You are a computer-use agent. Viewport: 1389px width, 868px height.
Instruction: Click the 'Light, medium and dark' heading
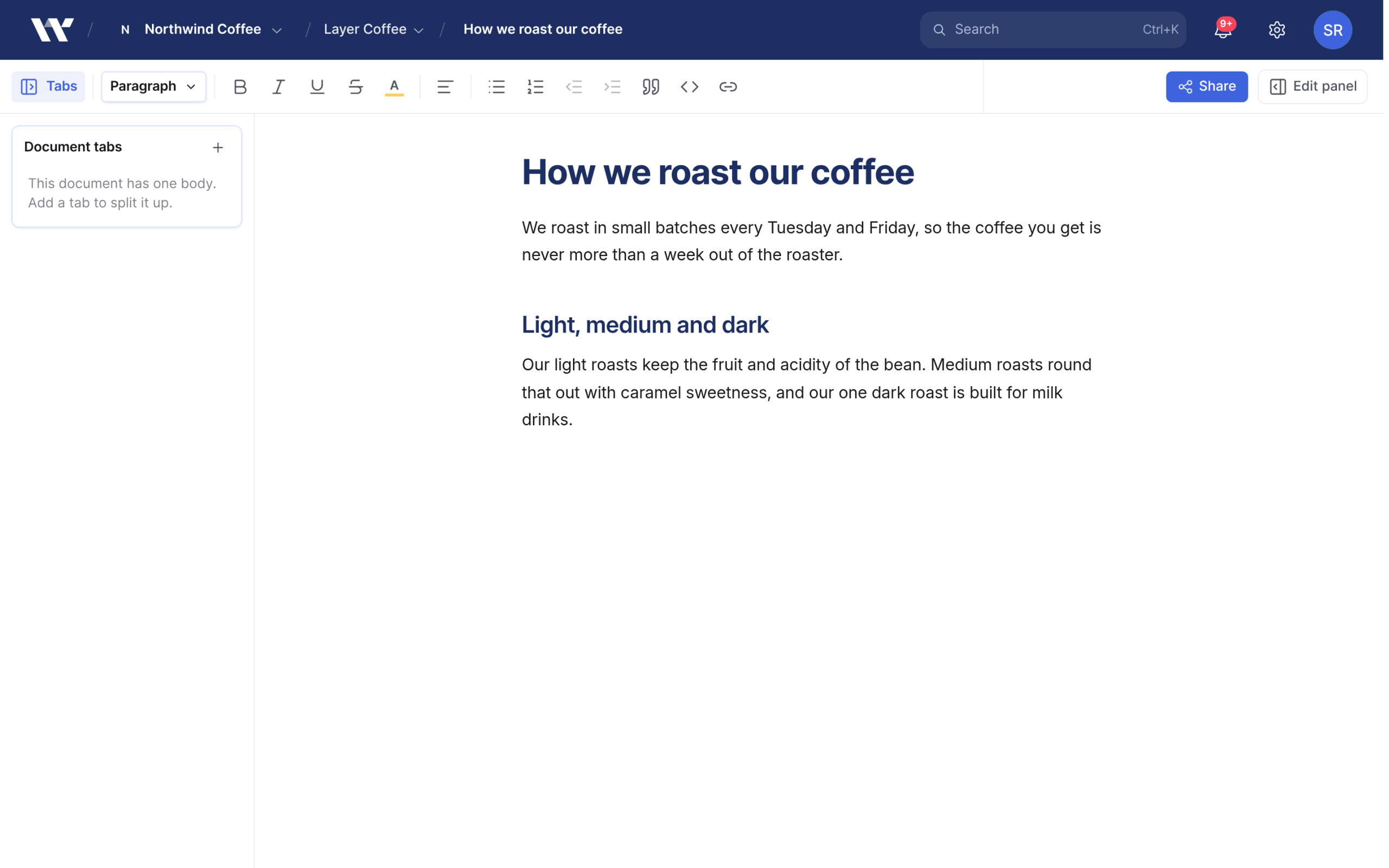click(645, 325)
